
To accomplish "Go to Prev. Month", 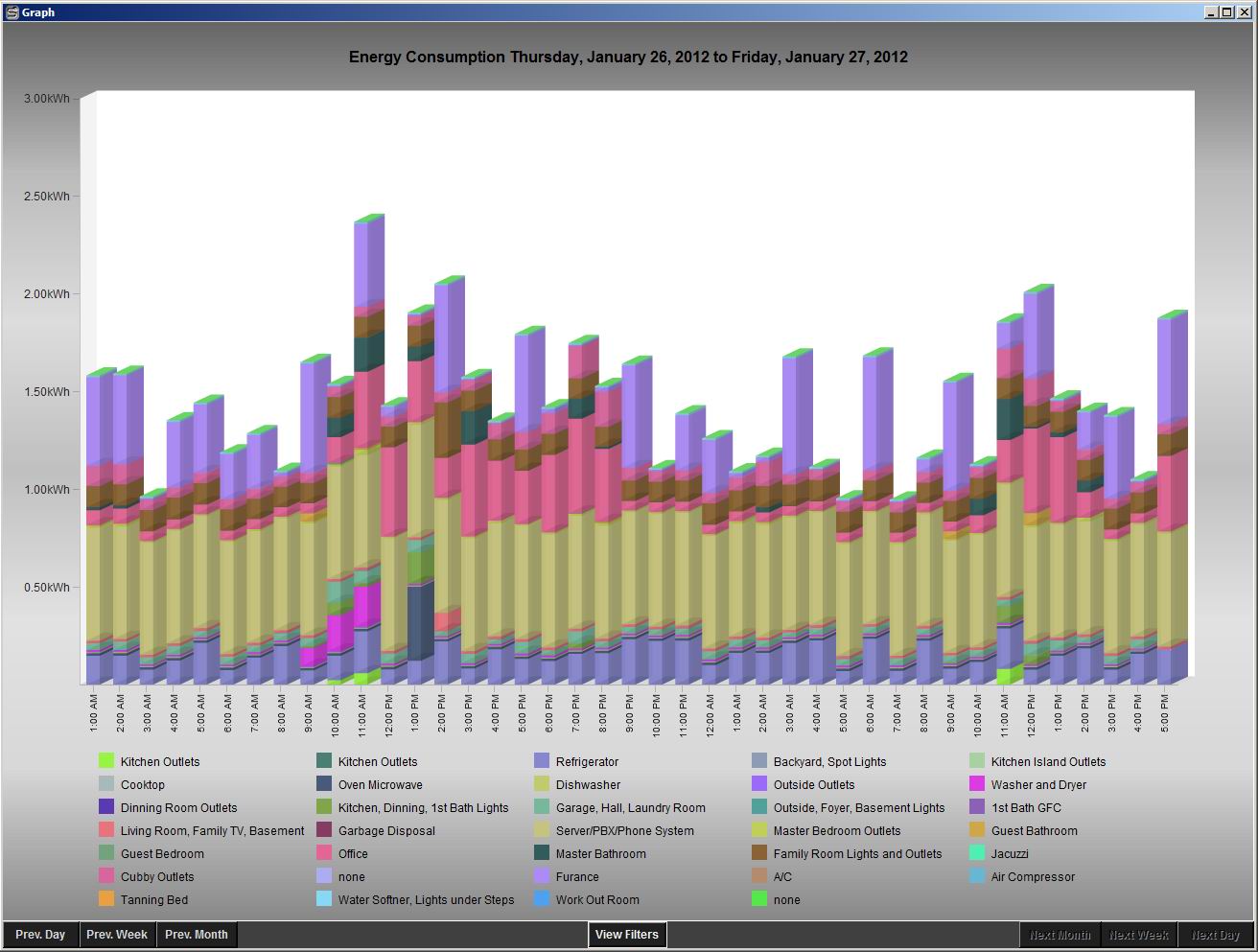I will (197, 935).
